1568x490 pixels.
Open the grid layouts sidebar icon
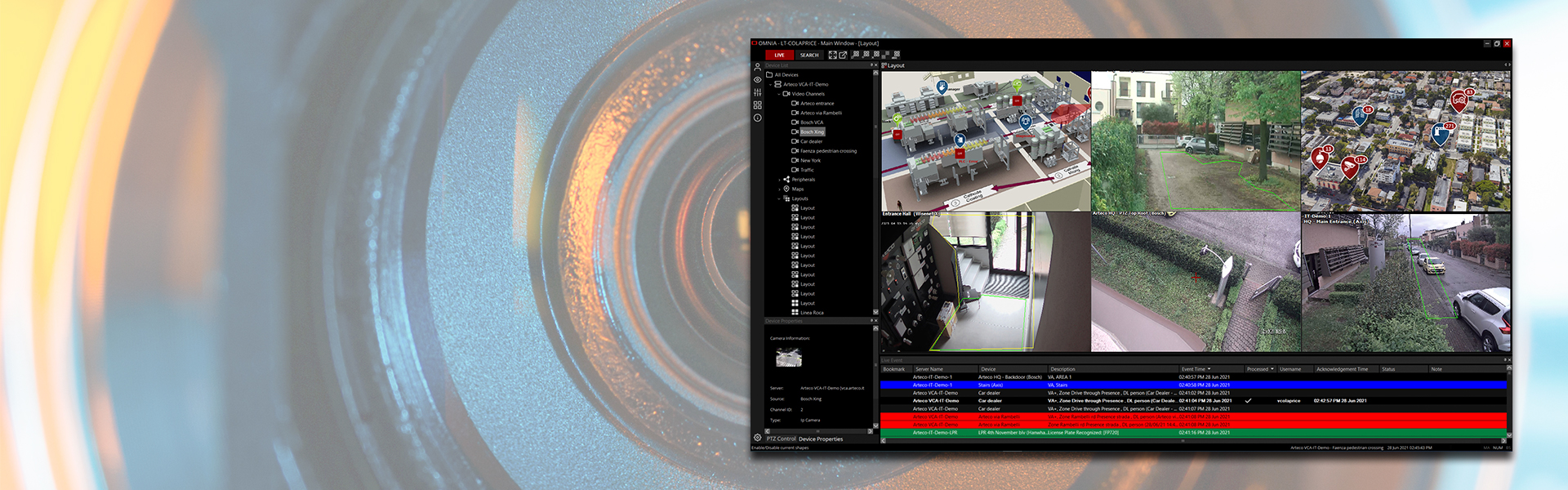click(x=757, y=105)
